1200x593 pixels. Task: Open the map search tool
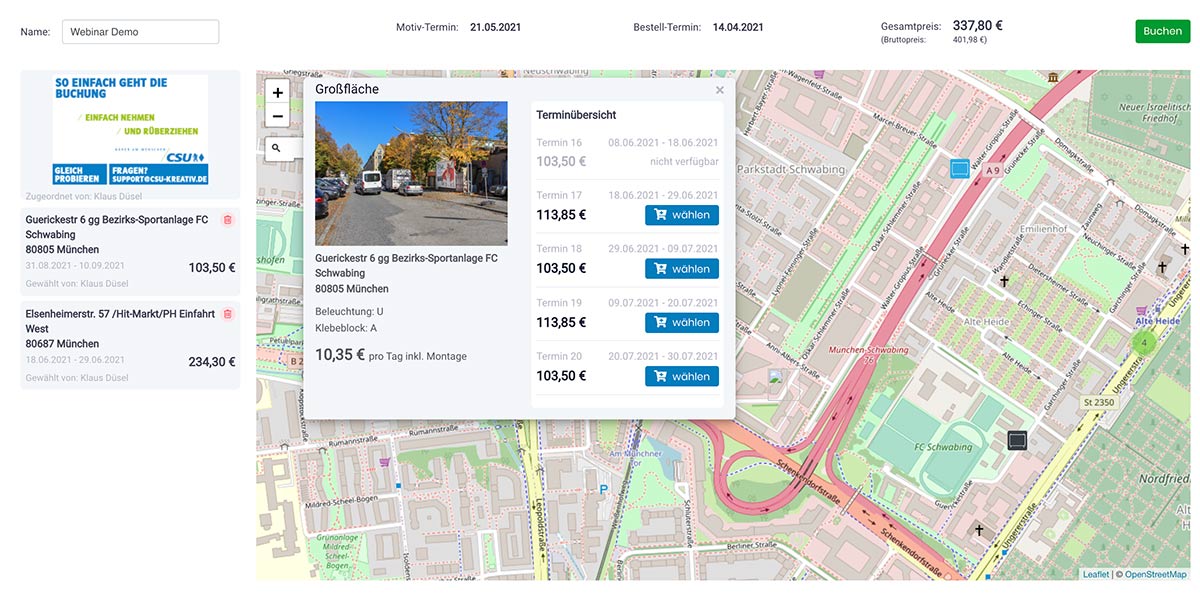coord(277,148)
